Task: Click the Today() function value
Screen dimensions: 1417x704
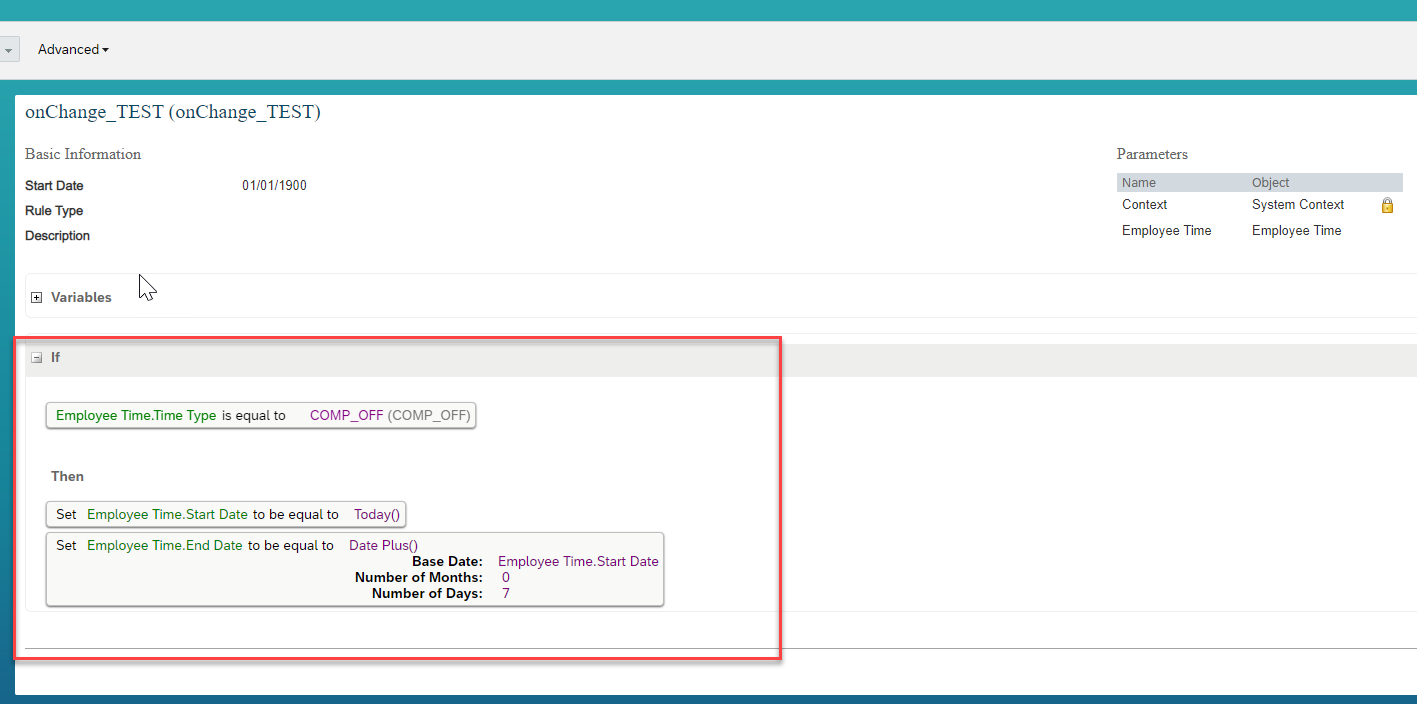Action: [377, 514]
